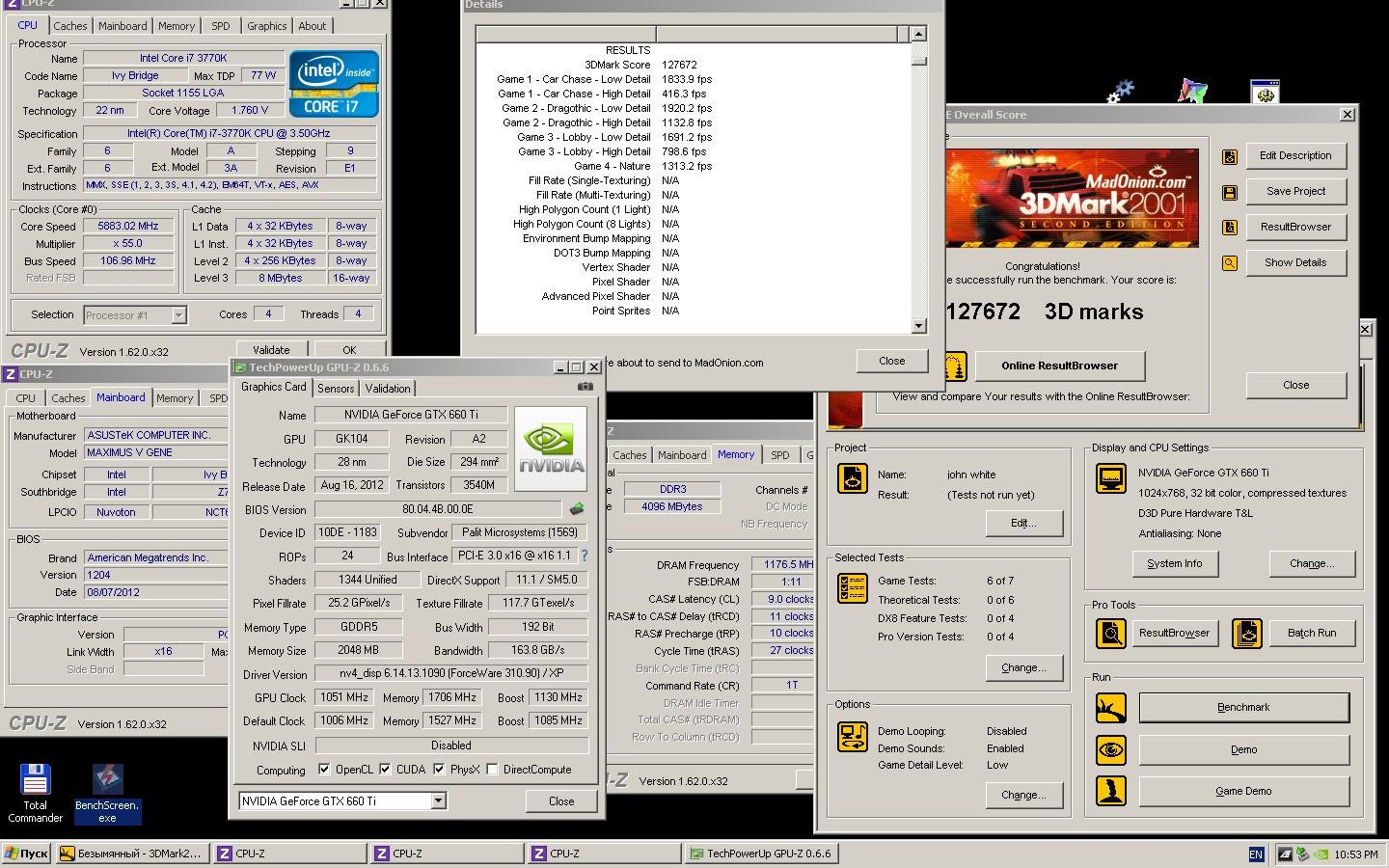
Task: Click the Details list scrollbar down arrow
Action: 918,326
